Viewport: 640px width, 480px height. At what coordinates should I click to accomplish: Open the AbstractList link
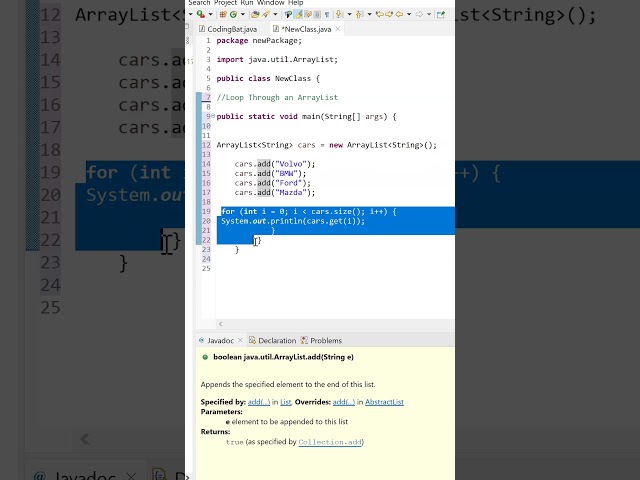click(x=384, y=402)
